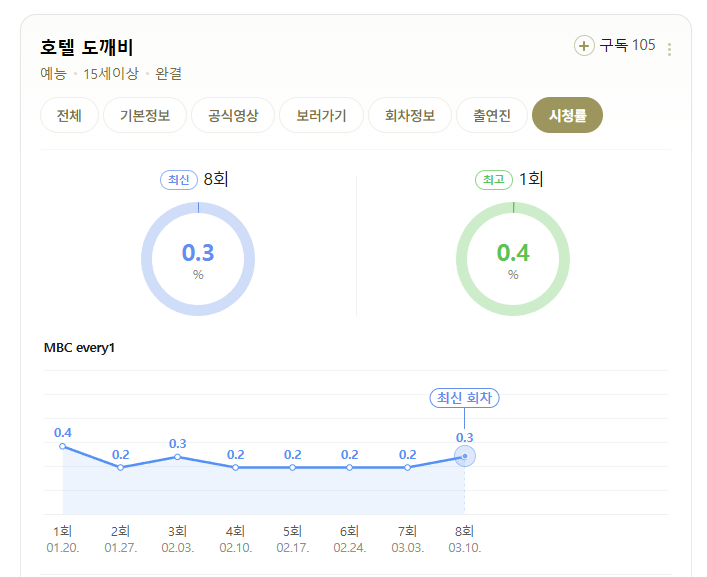Select the 회차정보 tab
707x577 pixels.
tap(410, 115)
